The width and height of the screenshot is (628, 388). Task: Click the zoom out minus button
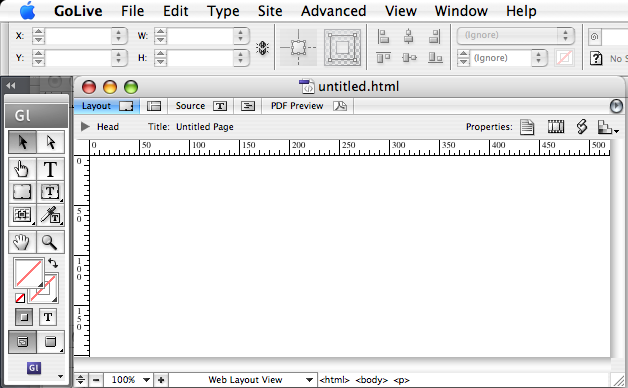tap(96, 380)
